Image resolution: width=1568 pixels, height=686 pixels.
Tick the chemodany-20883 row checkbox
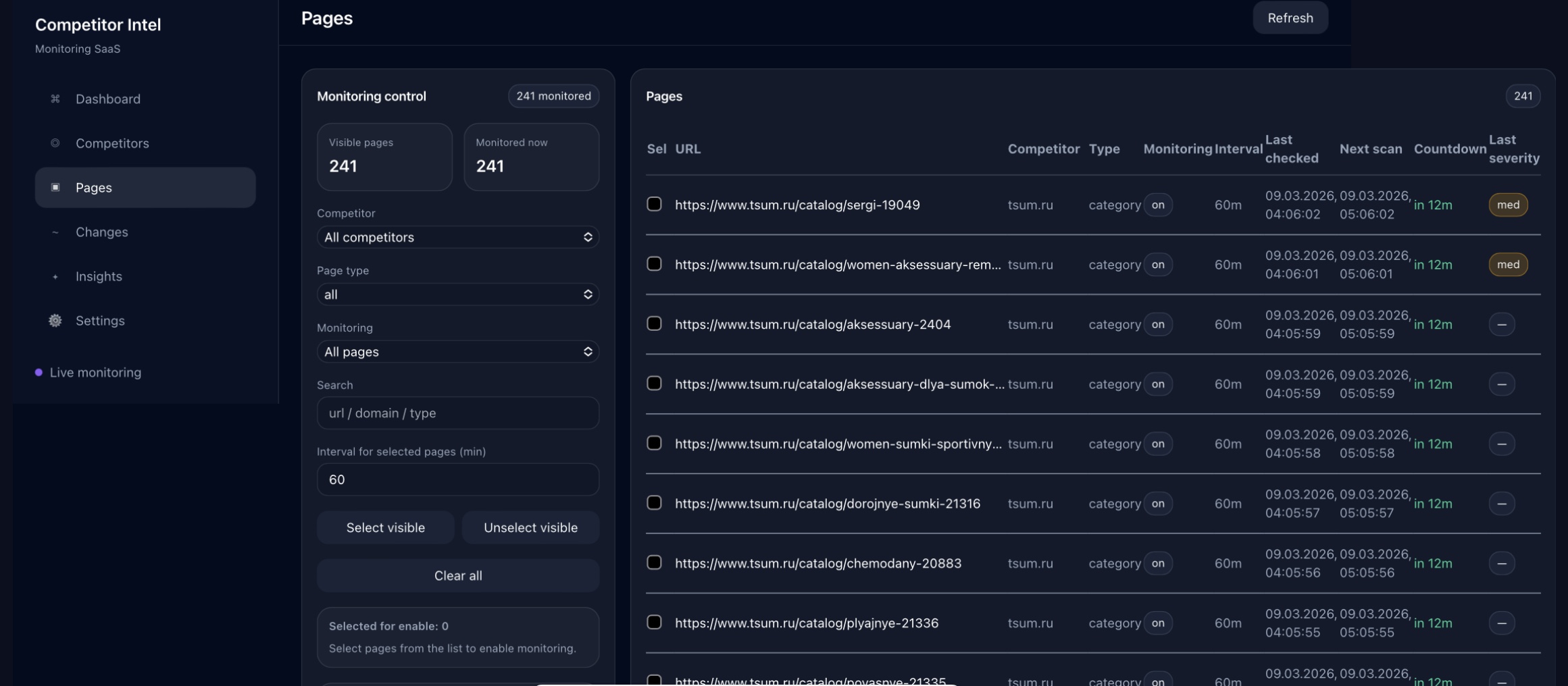tap(654, 563)
